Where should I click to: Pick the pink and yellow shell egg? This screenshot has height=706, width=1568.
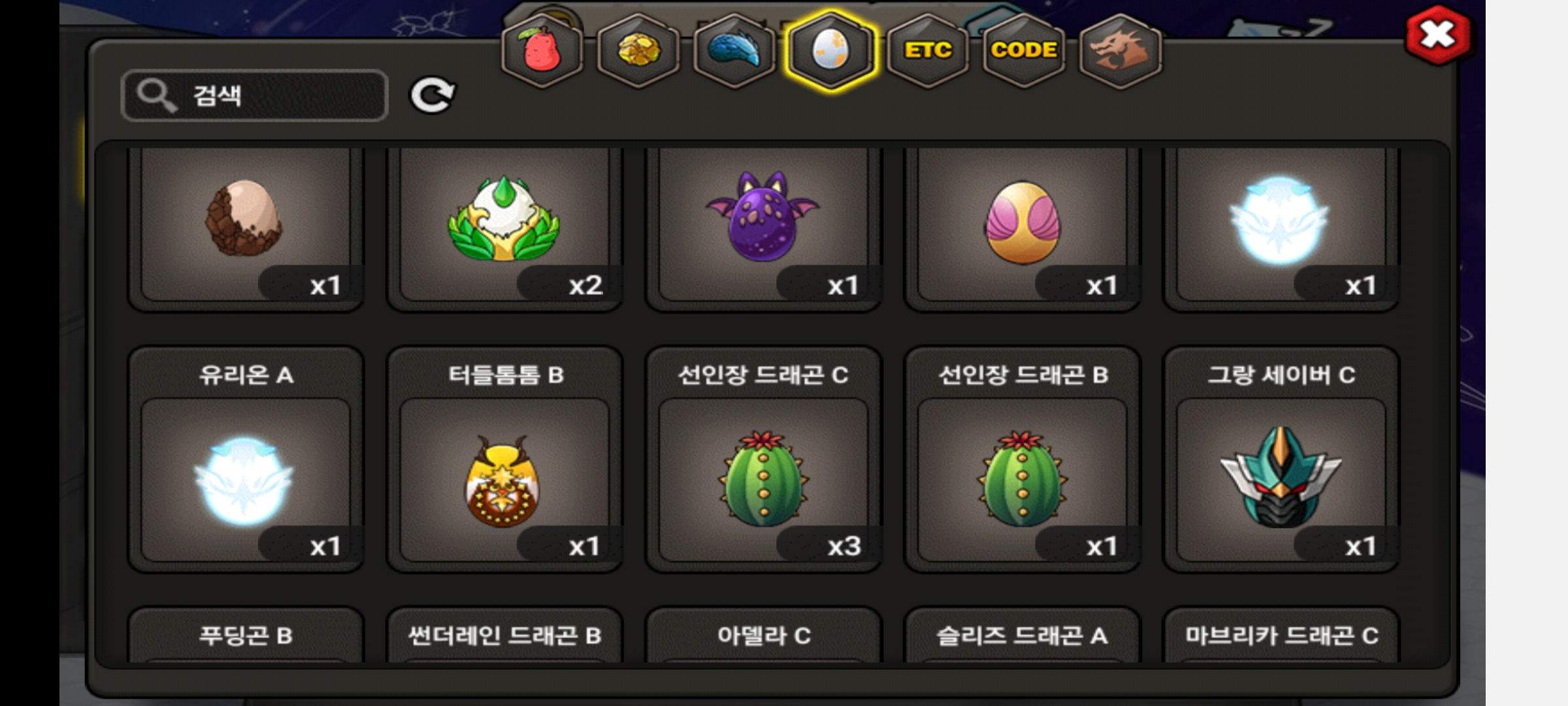tap(1022, 224)
